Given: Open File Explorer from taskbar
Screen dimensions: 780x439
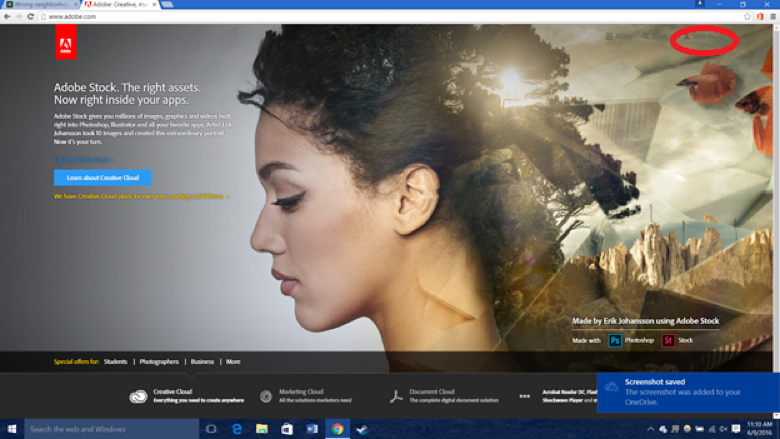Looking at the screenshot, I should pyautogui.click(x=262, y=429).
